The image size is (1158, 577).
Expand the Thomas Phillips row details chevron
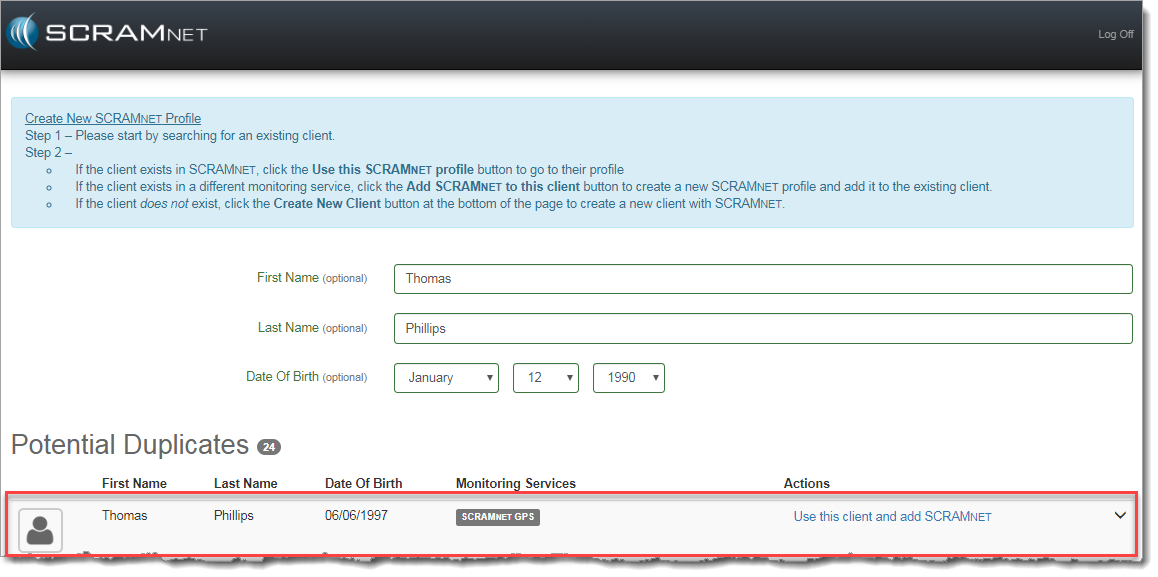pyautogui.click(x=1120, y=516)
